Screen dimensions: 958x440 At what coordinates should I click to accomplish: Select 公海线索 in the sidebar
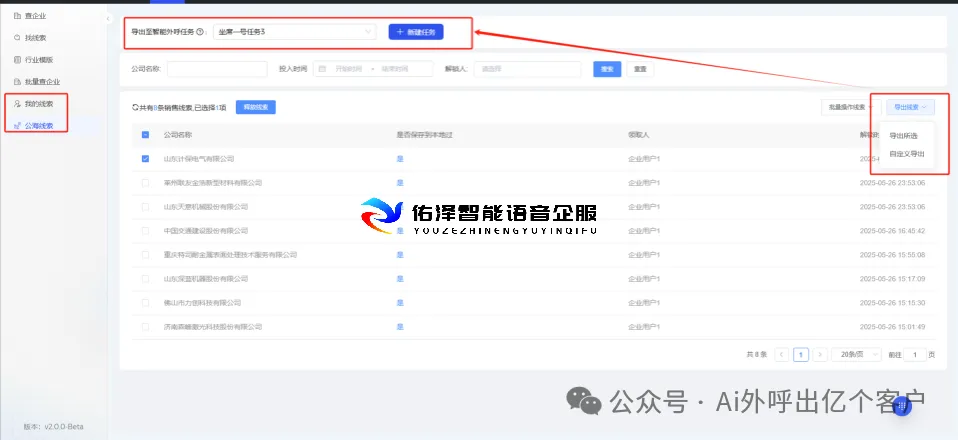coord(38,126)
